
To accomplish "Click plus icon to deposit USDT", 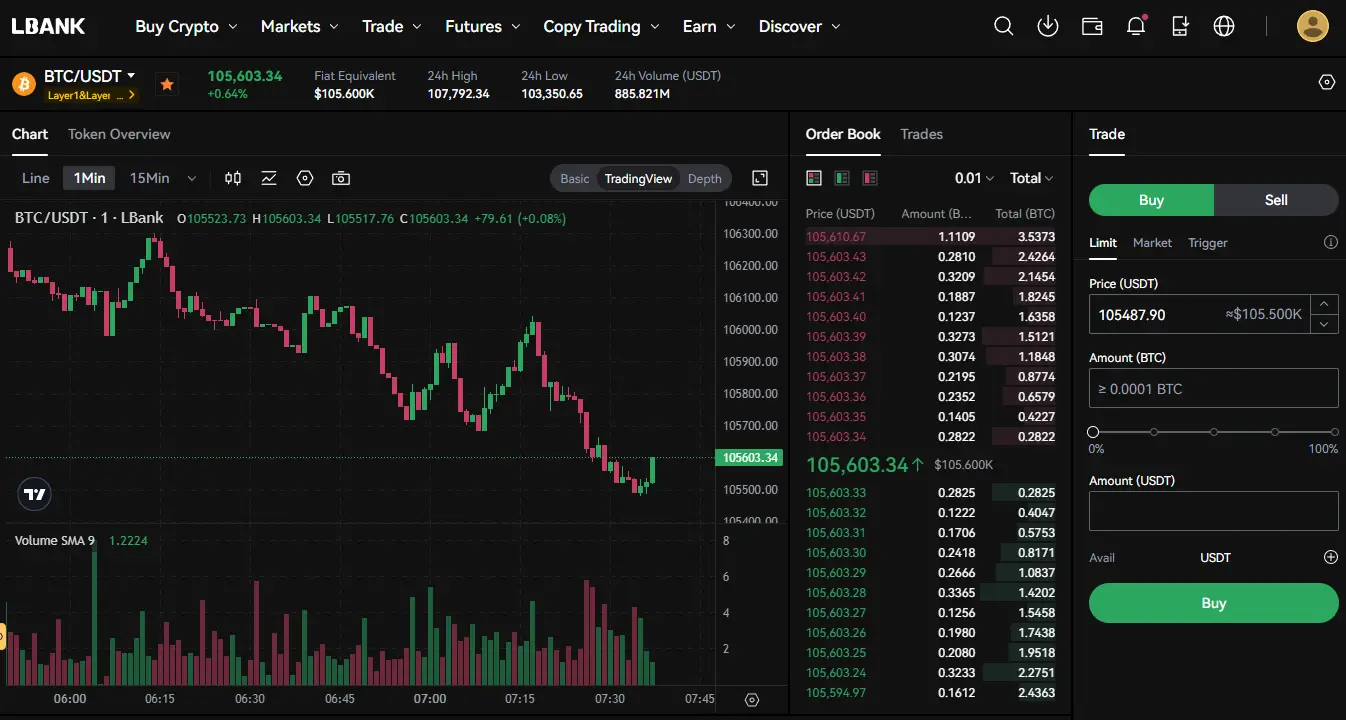I will [x=1330, y=557].
